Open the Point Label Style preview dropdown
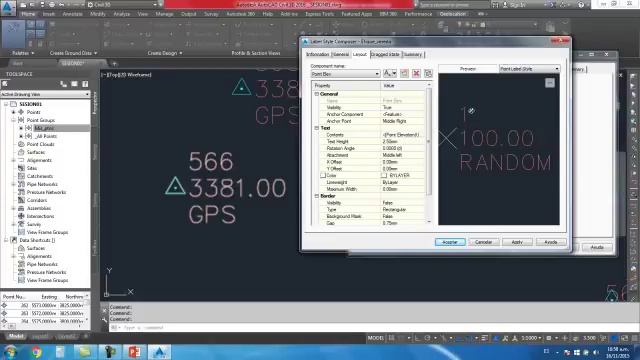Screen dimensions: 640x360 529,69
